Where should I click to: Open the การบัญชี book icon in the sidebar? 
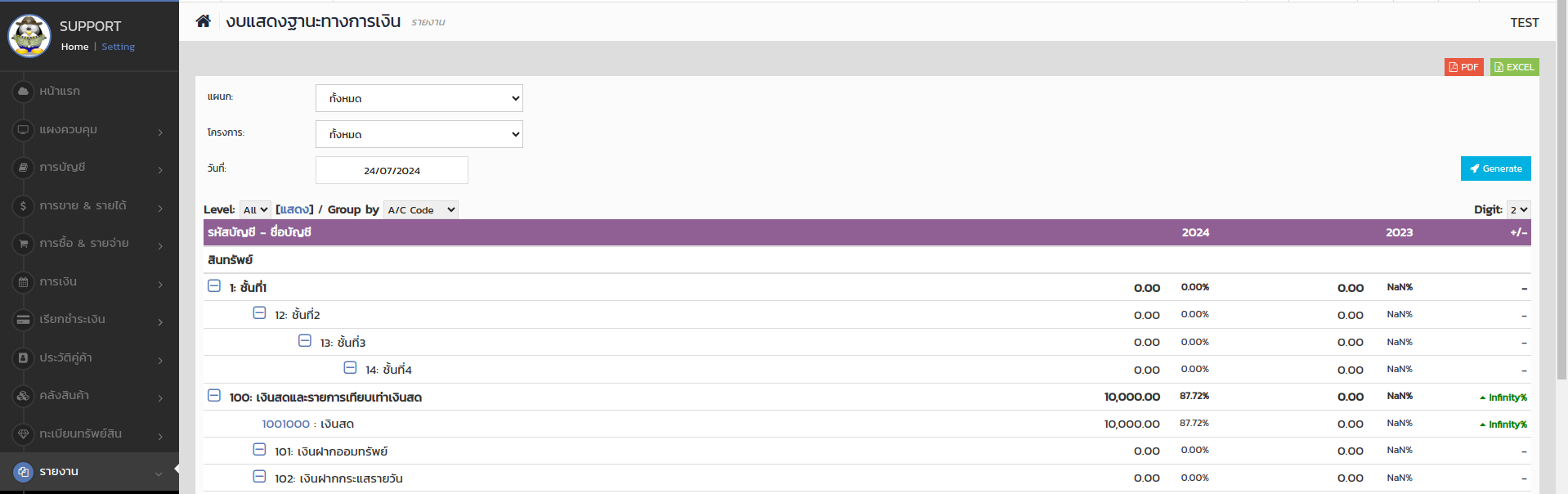23,168
